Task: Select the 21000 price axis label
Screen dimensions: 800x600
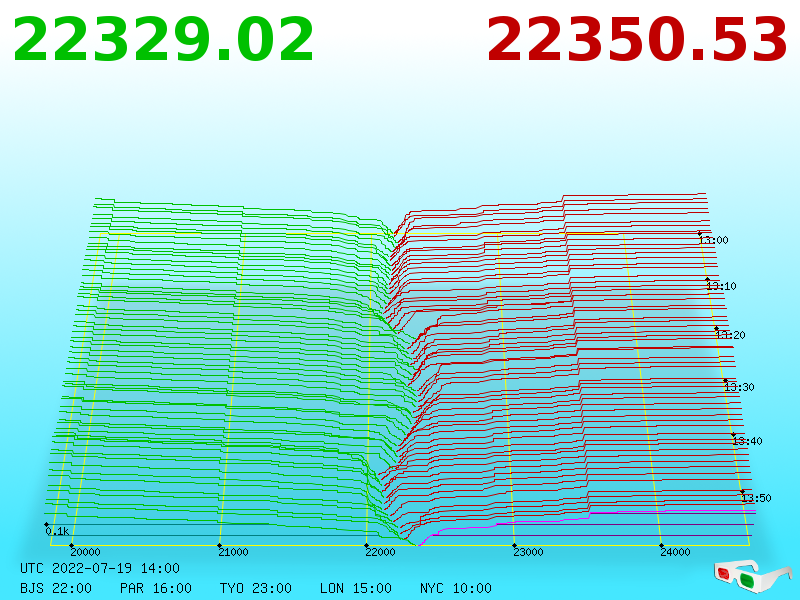Action: pos(233,552)
